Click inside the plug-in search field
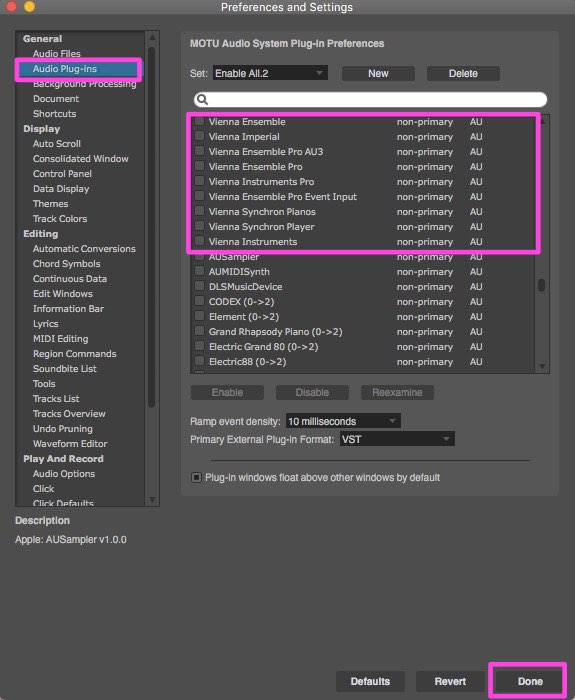The image size is (575, 700). click(371, 100)
